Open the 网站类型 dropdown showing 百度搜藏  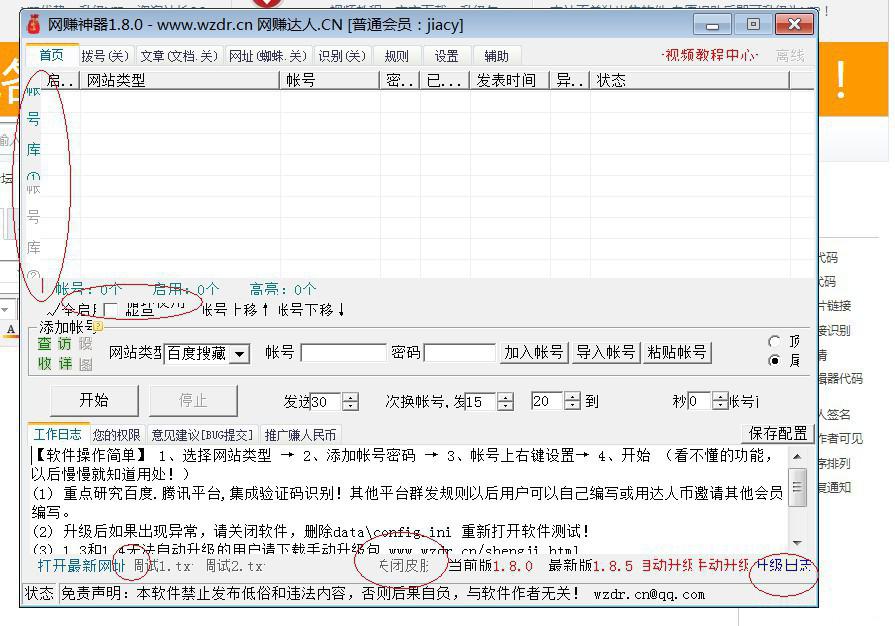pos(239,354)
